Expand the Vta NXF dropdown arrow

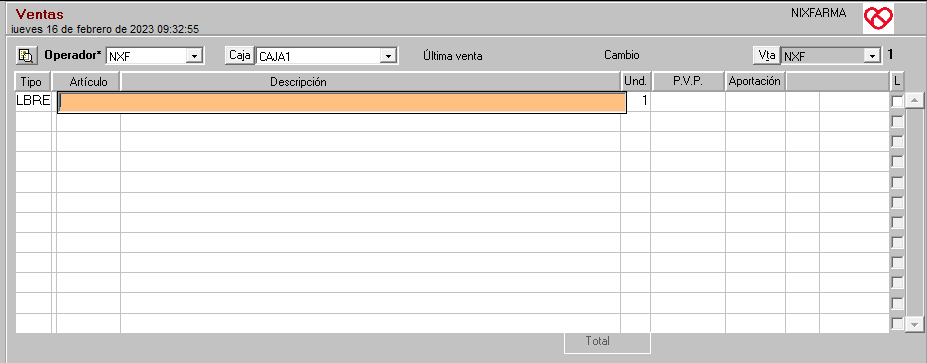click(872, 56)
